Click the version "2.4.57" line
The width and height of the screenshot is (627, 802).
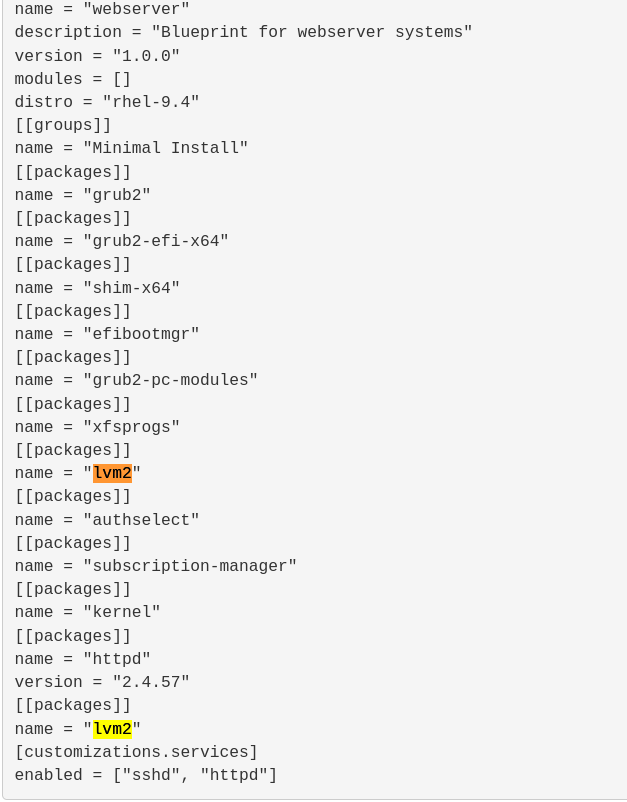click(102, 682)
